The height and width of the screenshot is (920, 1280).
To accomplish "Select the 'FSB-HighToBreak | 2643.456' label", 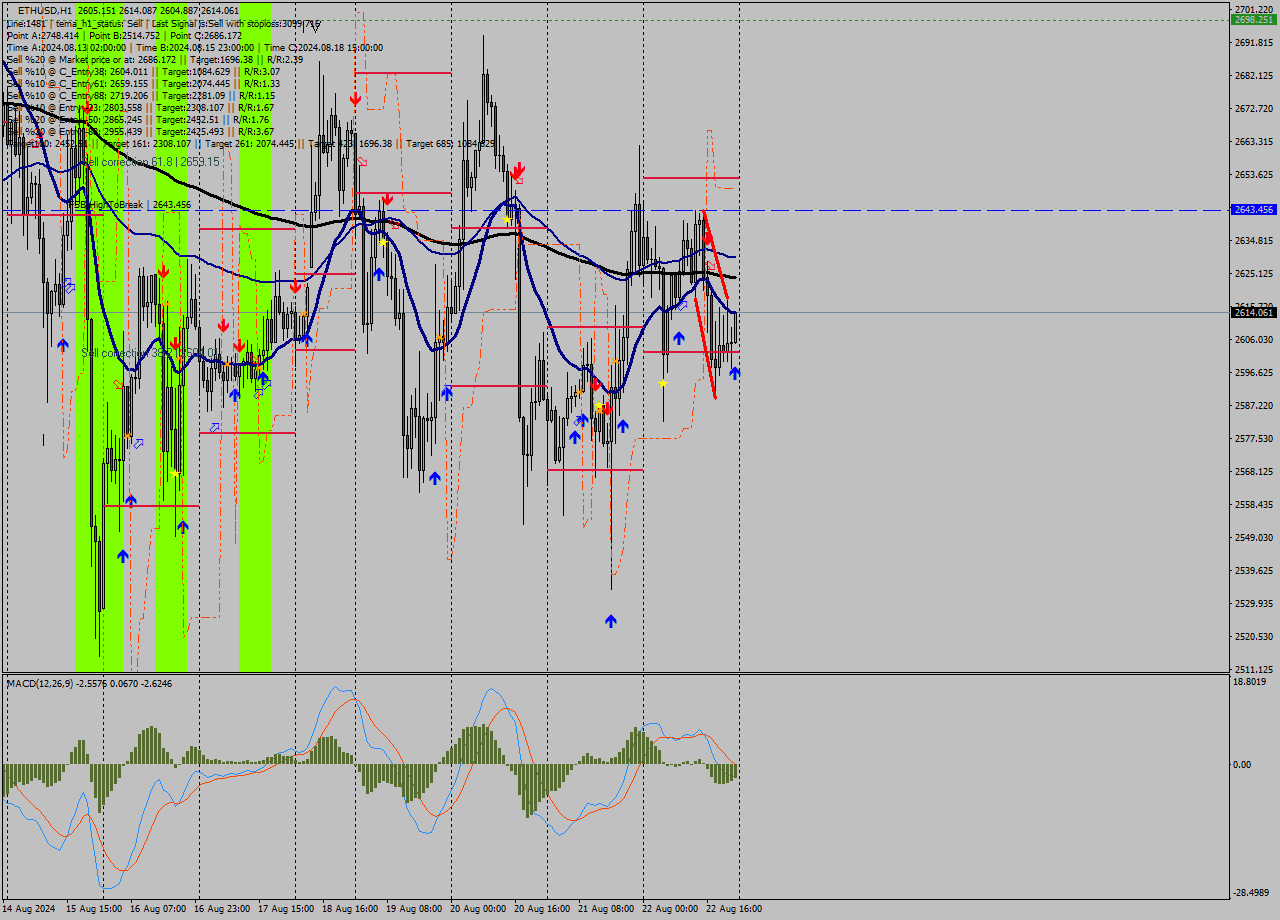I will pyautogui.click(x=128, y=205).
